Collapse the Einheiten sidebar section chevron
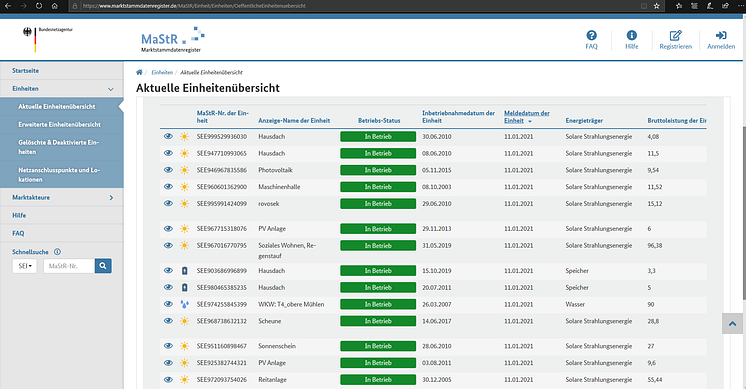The width and height of the screenshot is (746, 389). [111, 89]
